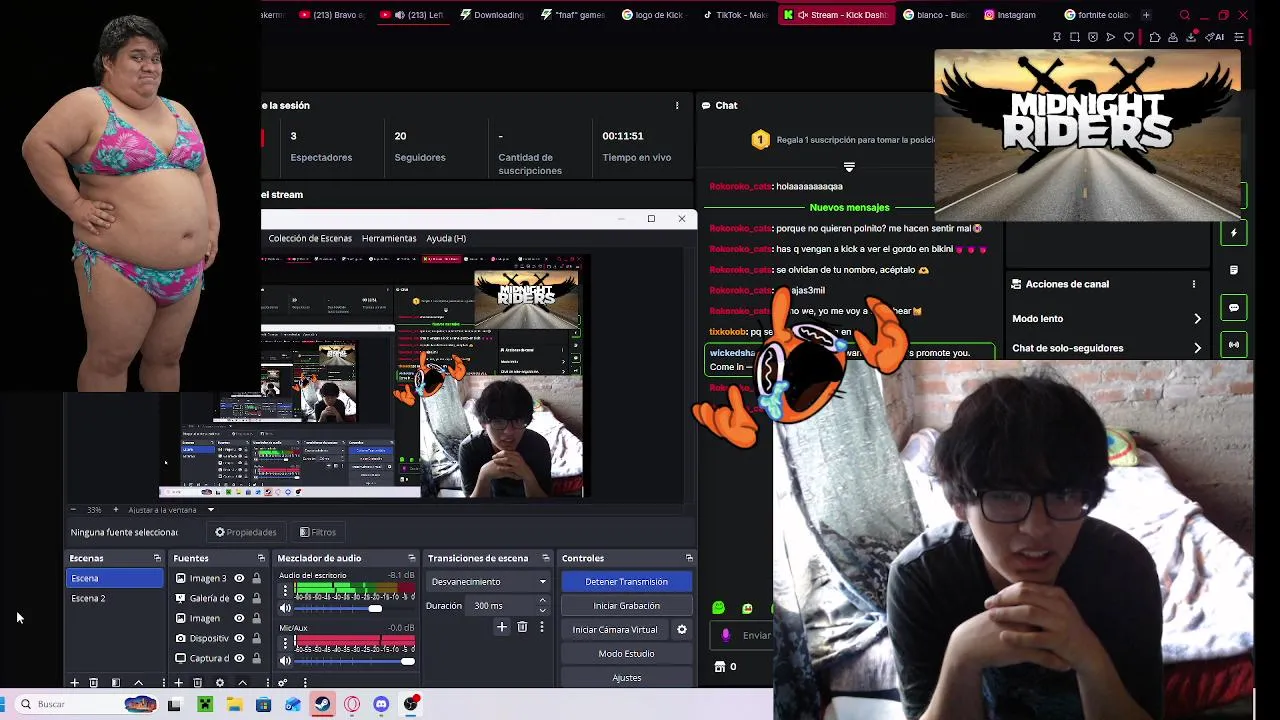Viewport: 1280px width, 720px height.
Task: Mute the Audio del escritorio channel
Action: click(x=285, y=608)
